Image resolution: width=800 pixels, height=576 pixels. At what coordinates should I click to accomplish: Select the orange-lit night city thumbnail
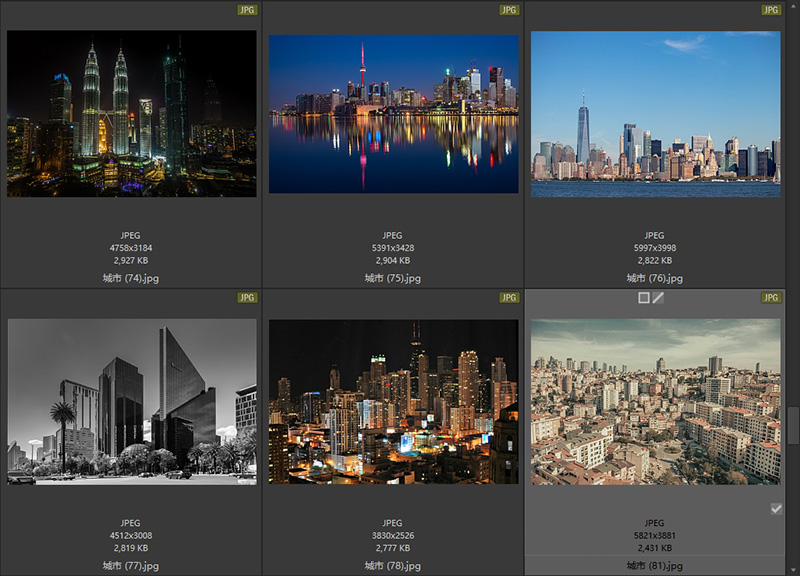393,402
